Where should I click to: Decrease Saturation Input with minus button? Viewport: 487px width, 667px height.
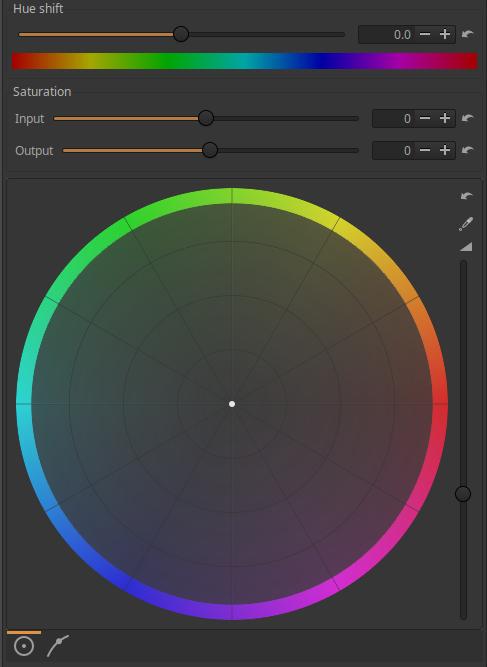425,118
